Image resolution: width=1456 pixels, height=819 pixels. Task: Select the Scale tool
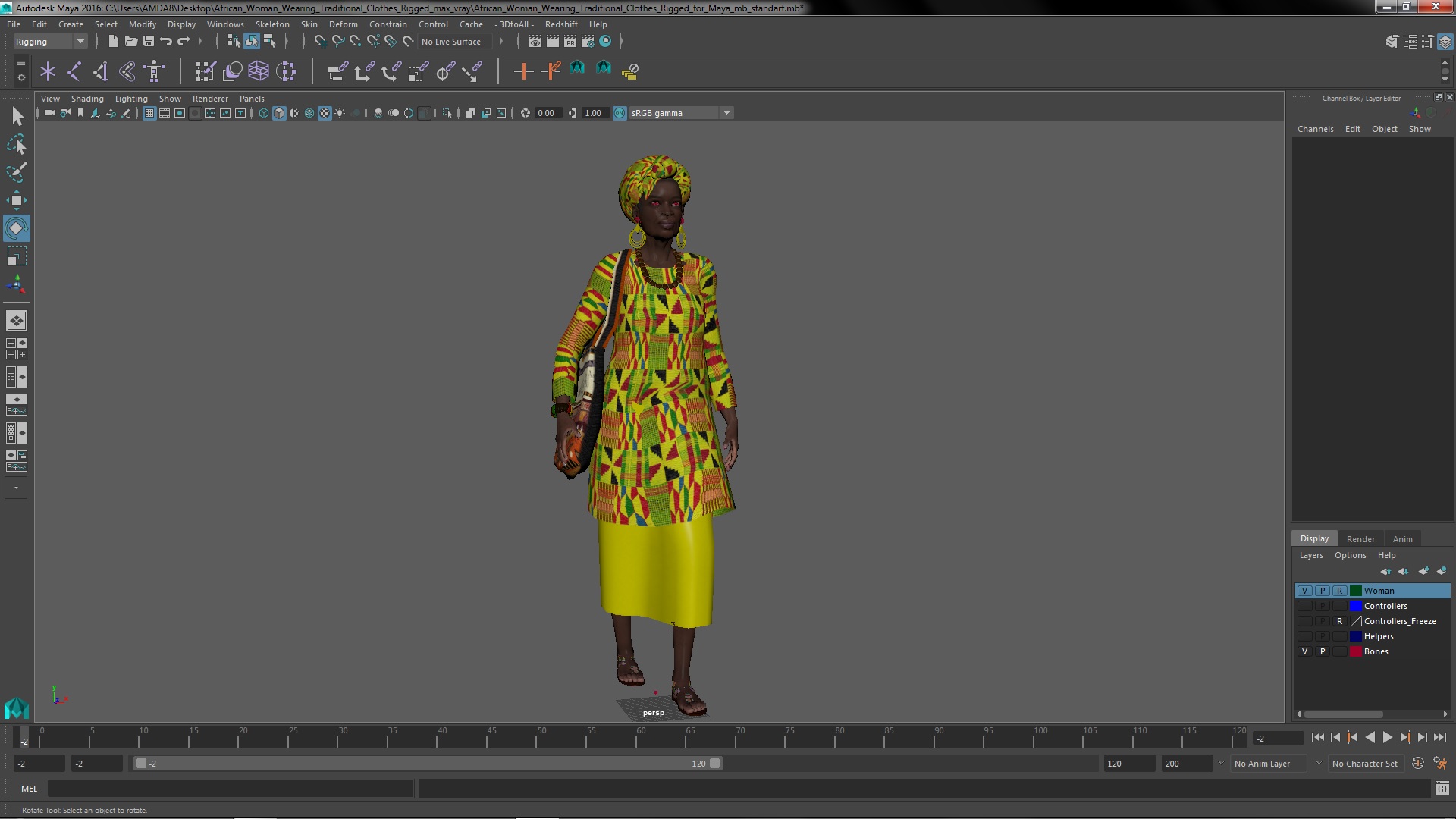coord(17,256)
